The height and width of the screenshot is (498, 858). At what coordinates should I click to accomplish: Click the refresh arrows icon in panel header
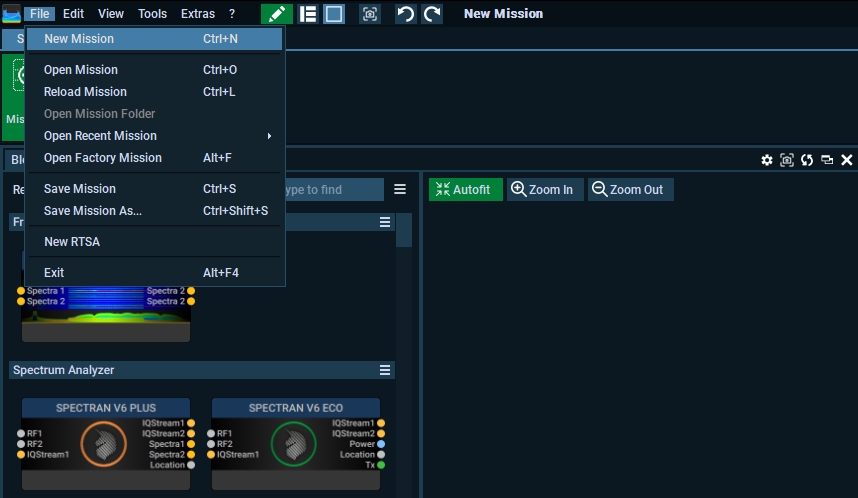click(807, 160)
